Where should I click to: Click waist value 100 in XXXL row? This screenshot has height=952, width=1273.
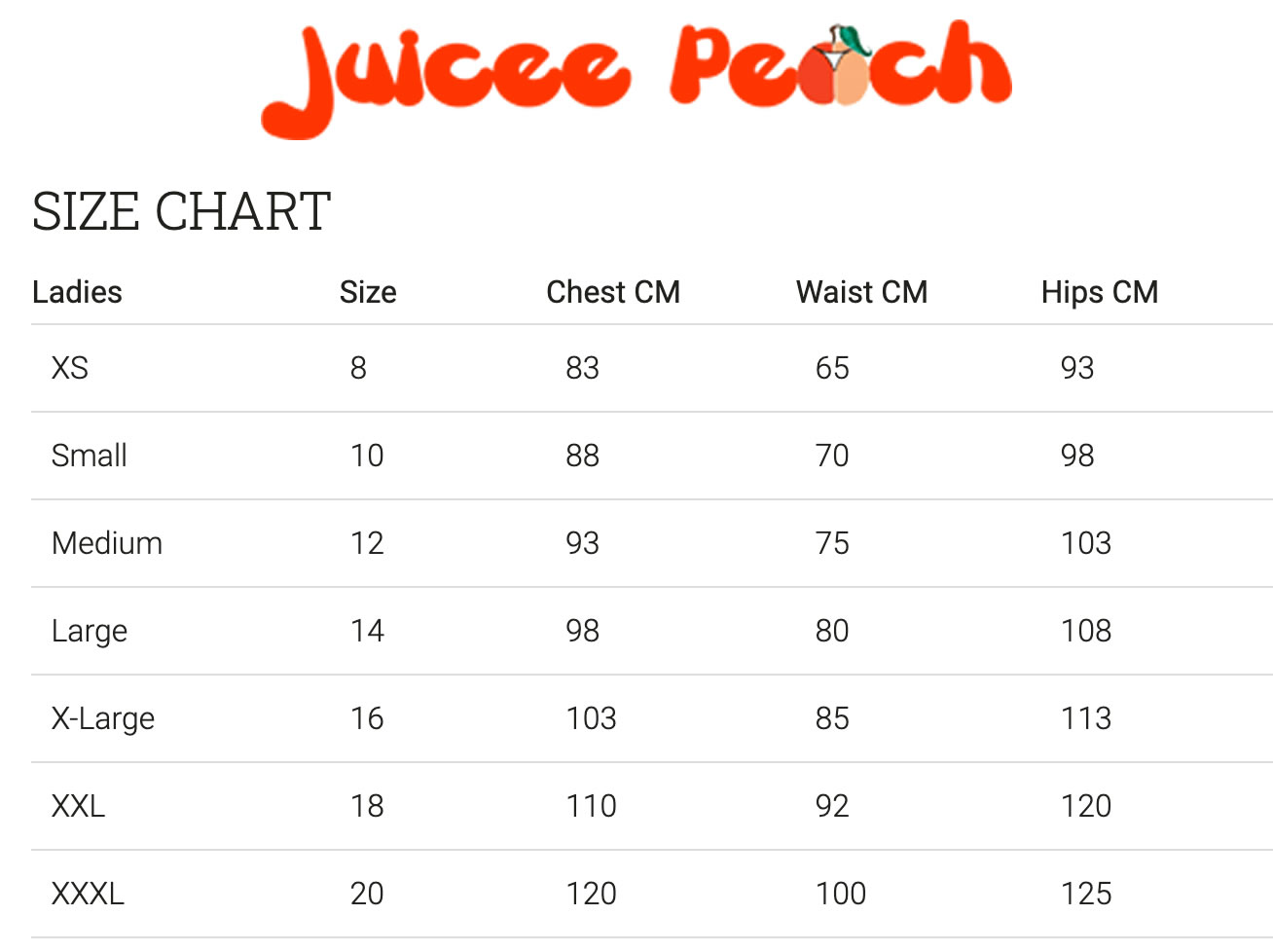[841, 894]
